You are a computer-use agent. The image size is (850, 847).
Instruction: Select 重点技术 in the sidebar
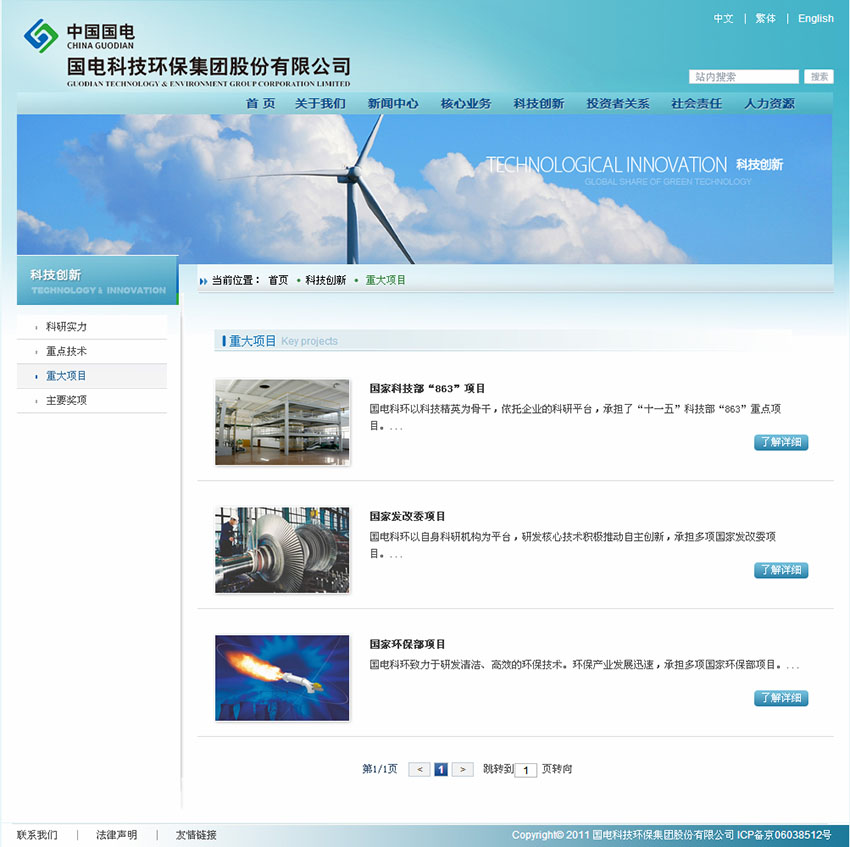point(66,352)
